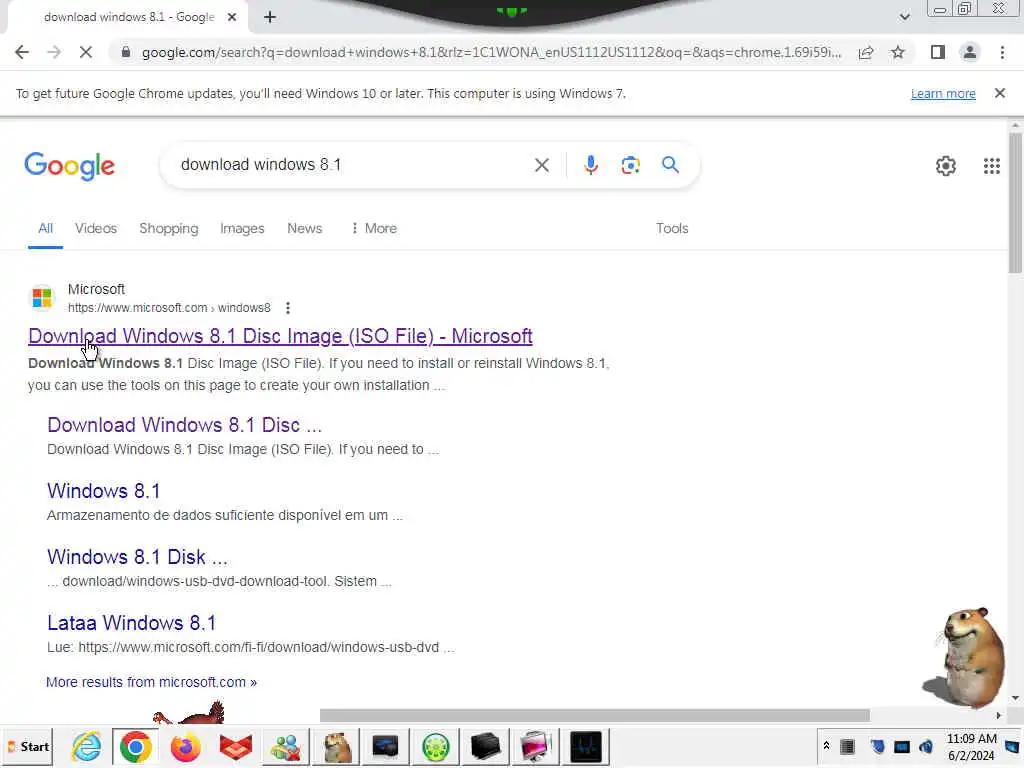Clear the search box text

coord(541,165)
